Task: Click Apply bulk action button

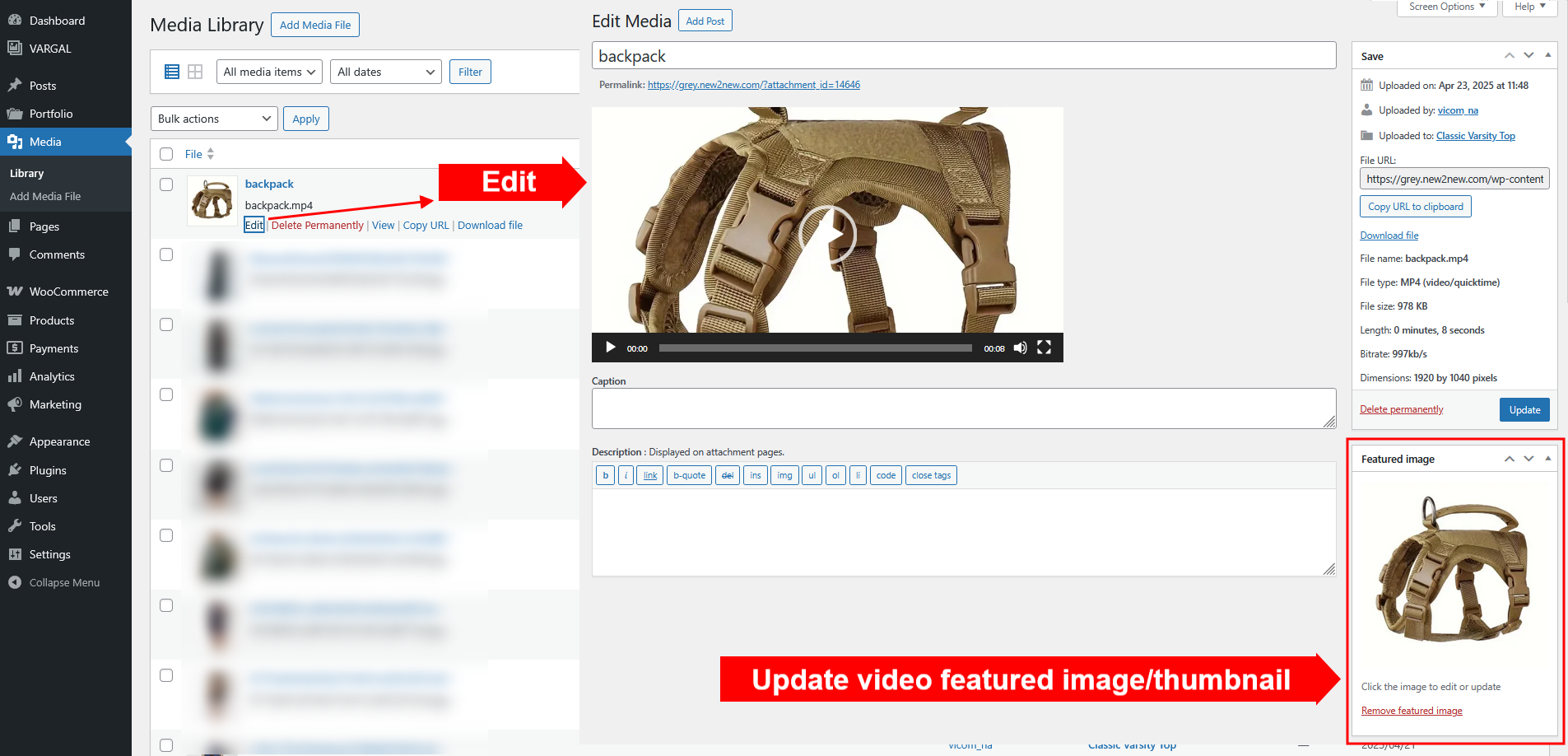Action: [306, 119]
